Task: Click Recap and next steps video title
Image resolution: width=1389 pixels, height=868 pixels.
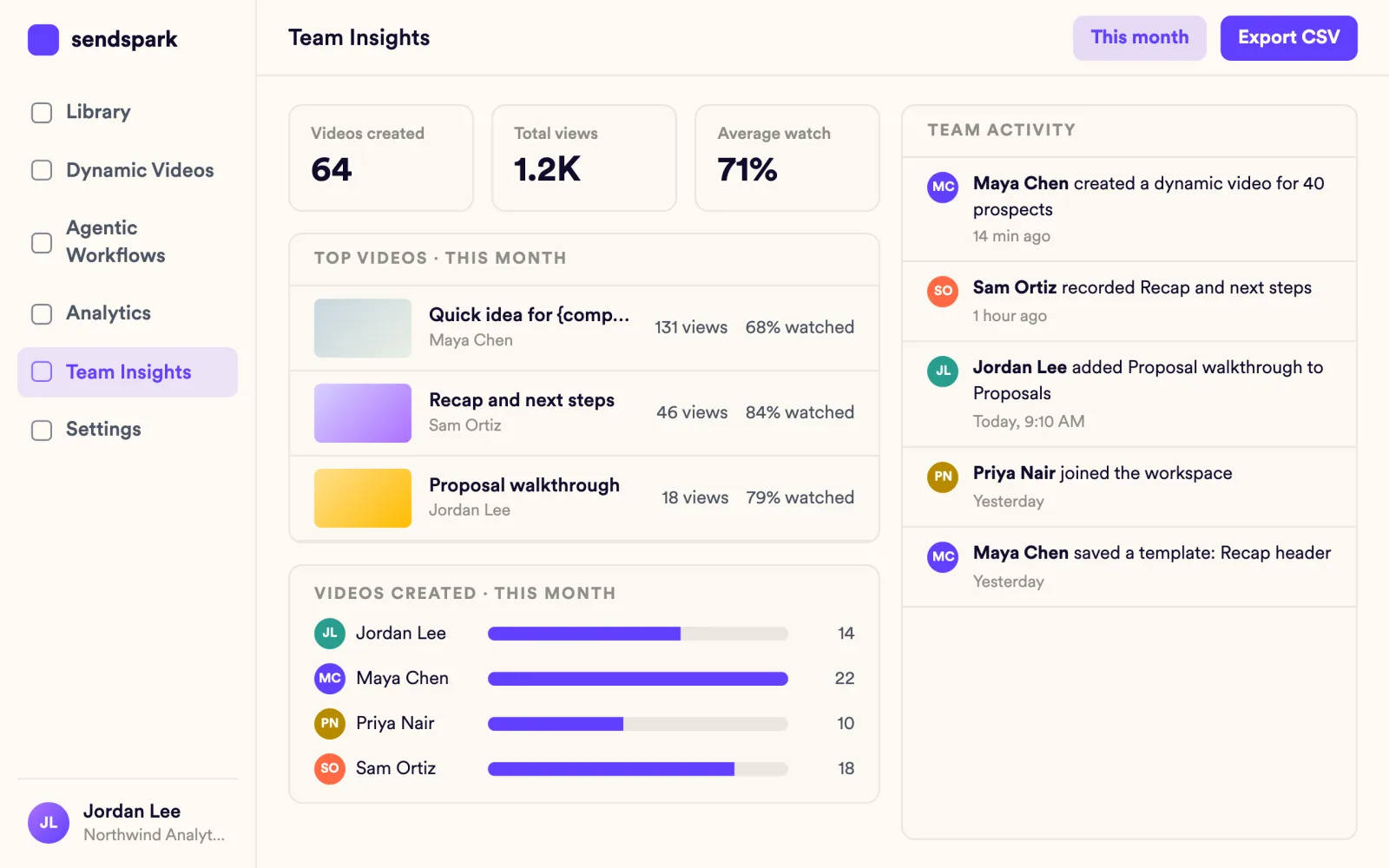Action: [522, 400]
